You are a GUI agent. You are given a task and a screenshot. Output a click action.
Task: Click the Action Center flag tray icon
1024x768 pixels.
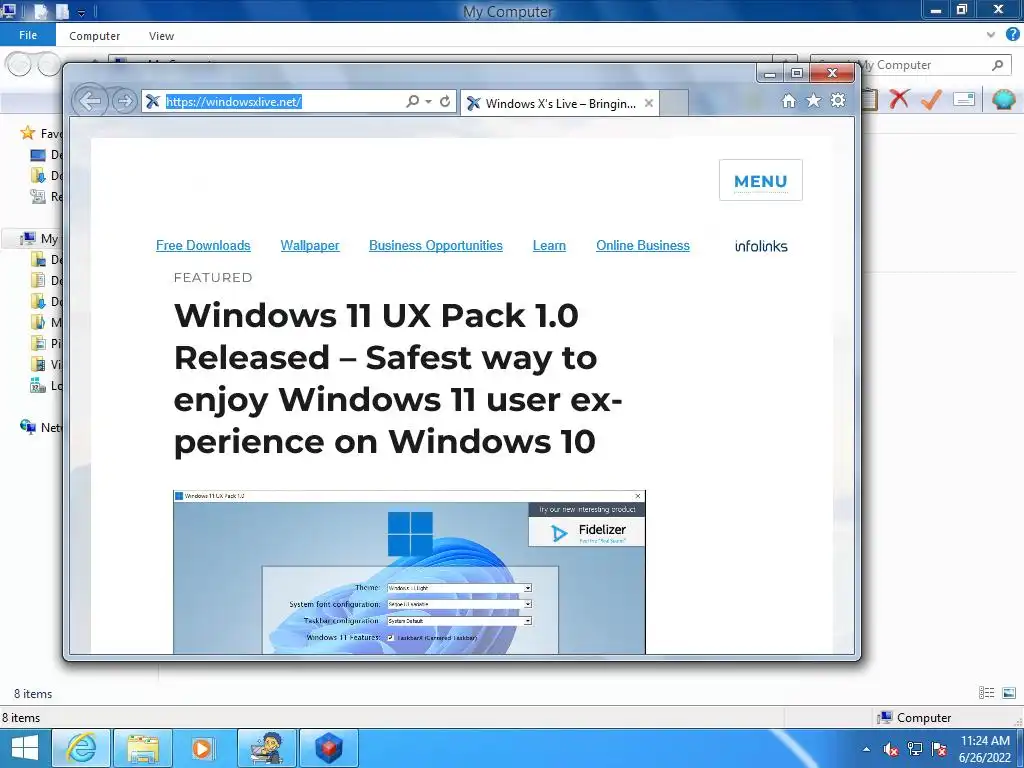(x=939, y=749)
